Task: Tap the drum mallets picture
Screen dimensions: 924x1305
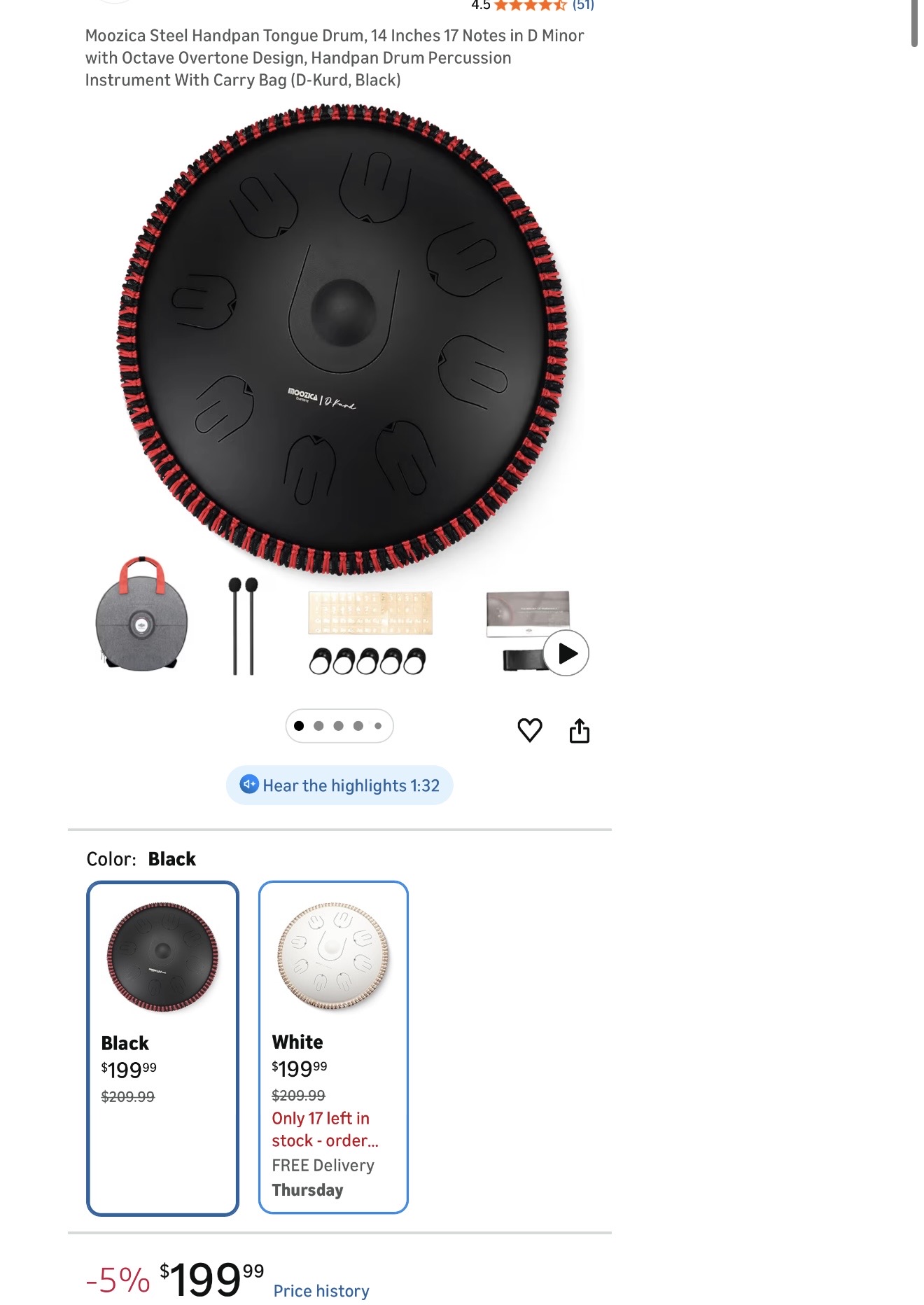Action: [x=243, y=625]
